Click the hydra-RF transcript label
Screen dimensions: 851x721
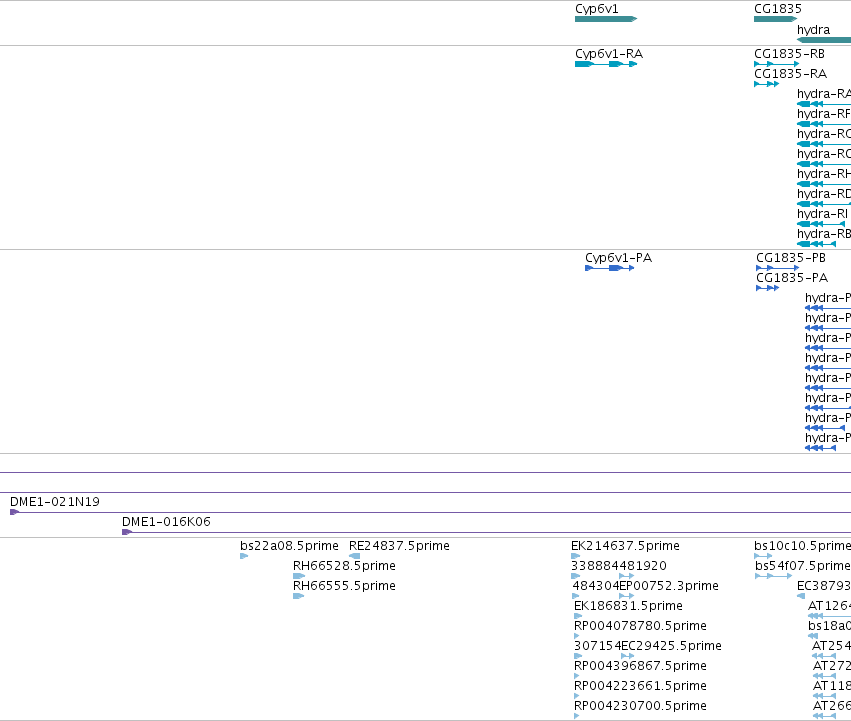(823, 114)
